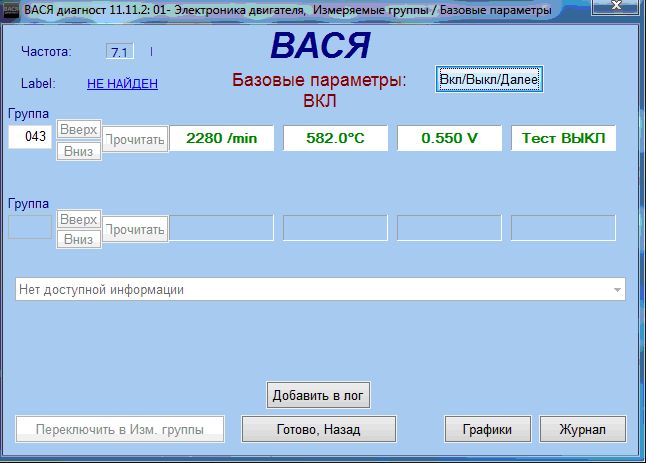
Task: Open the Графики view
Action: click(487, 429)
